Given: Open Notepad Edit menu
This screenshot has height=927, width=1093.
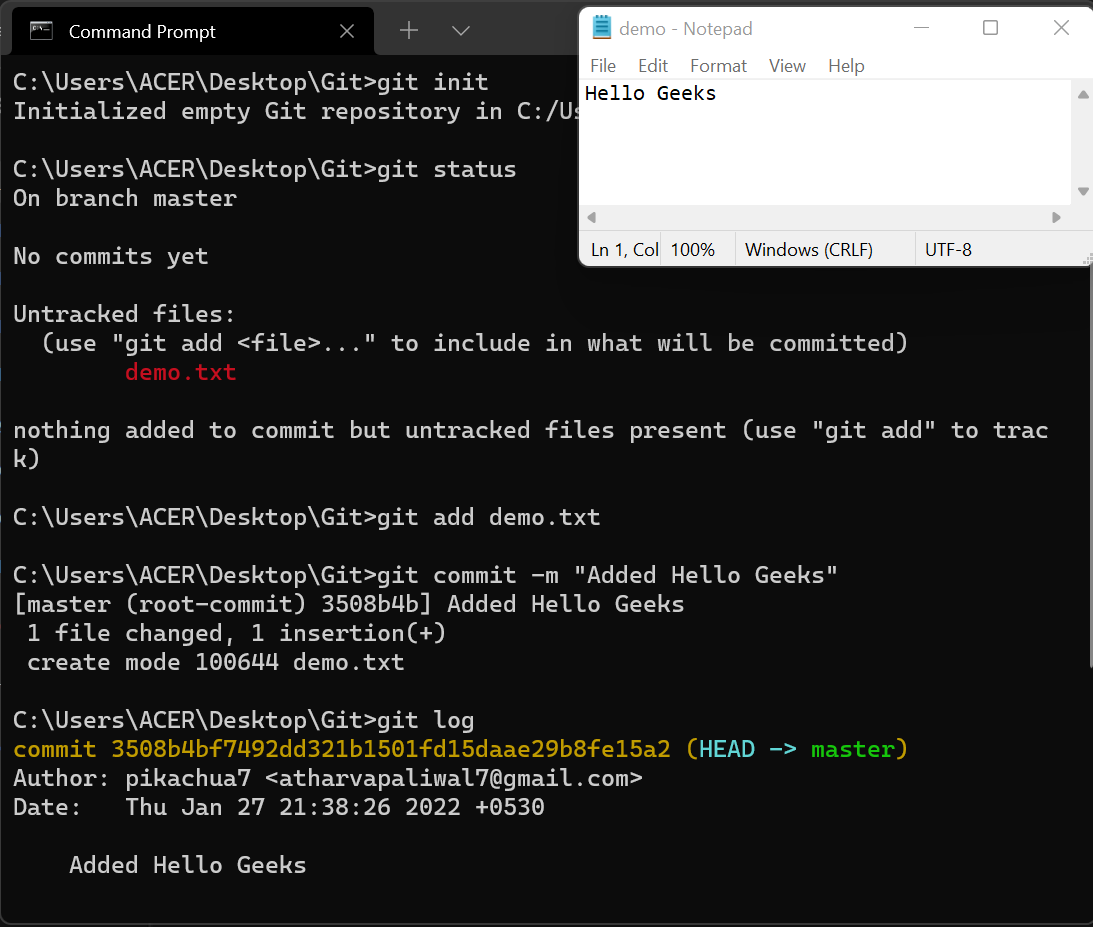Looking at the screenshot, I should point(652,66).
